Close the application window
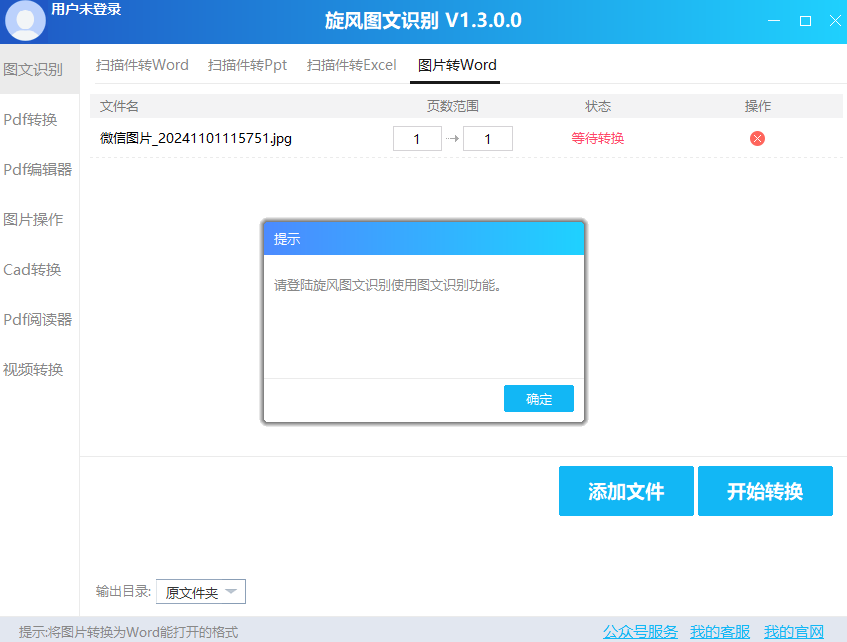The height and width of the screenshot is (642, 847). pyautogui.click(x=835, y=21)
